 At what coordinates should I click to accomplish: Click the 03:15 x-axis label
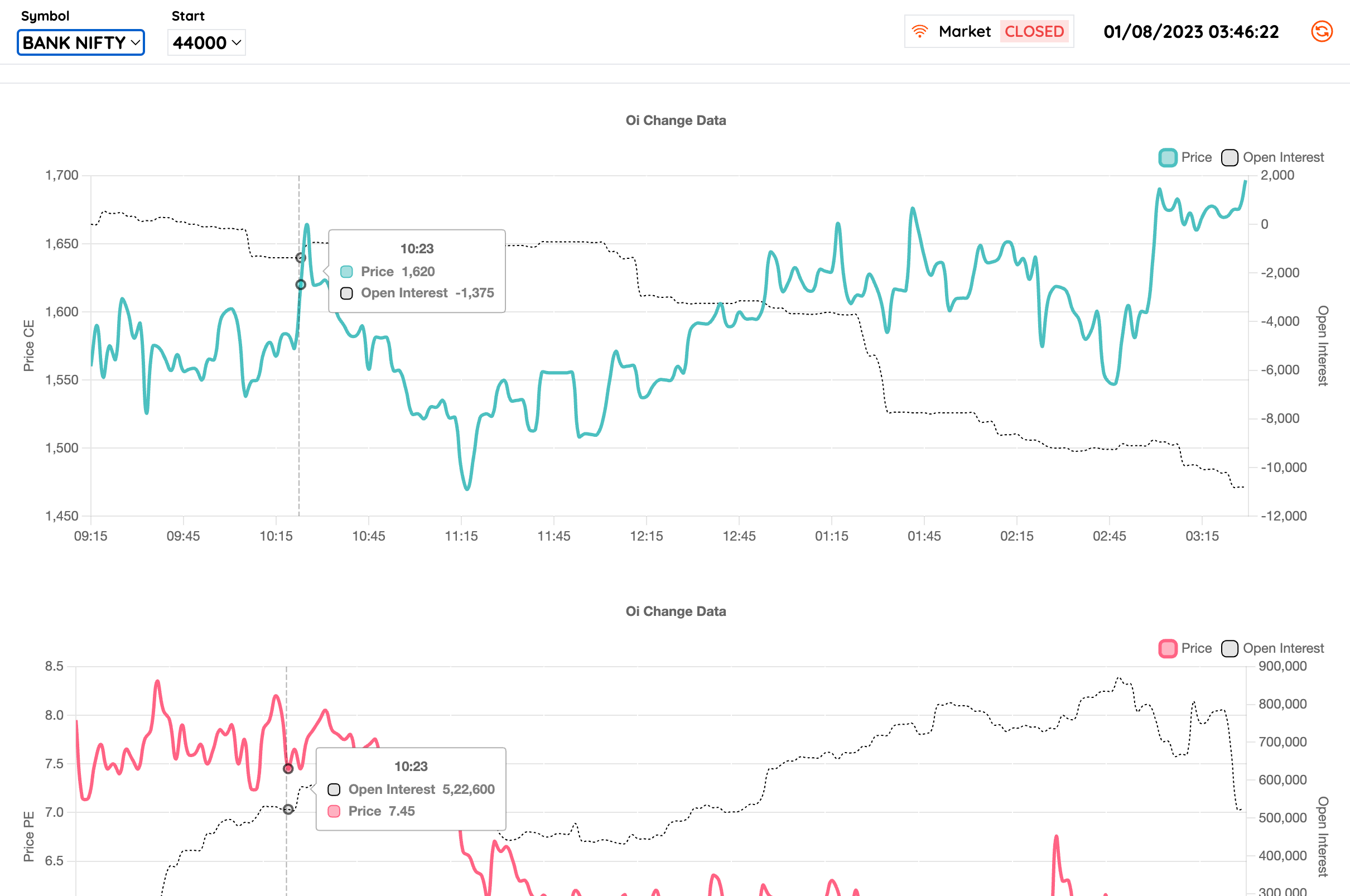[x=1202, y=536]
